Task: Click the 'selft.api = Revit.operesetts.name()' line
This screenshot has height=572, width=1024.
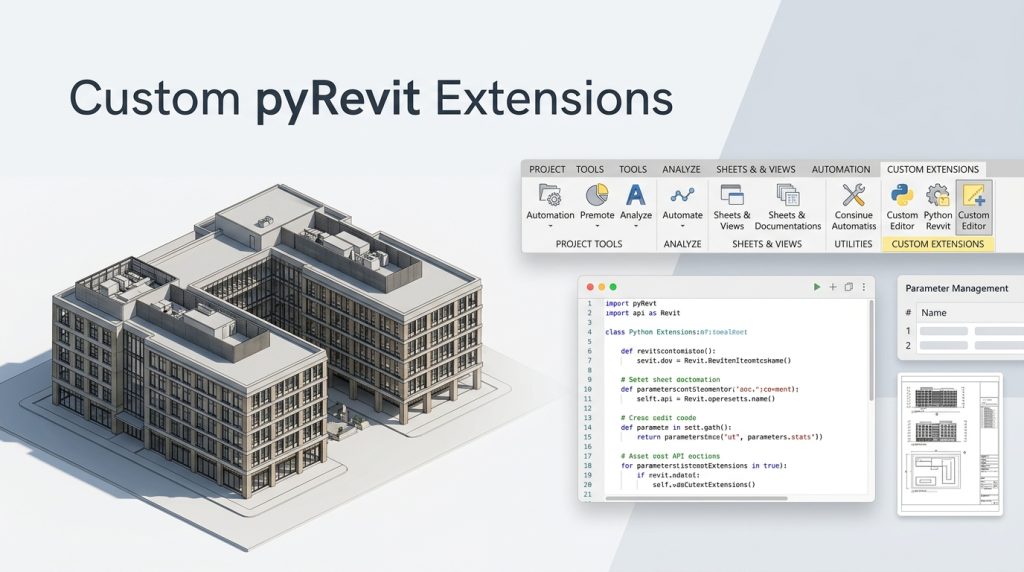Action: click(705, 398)
